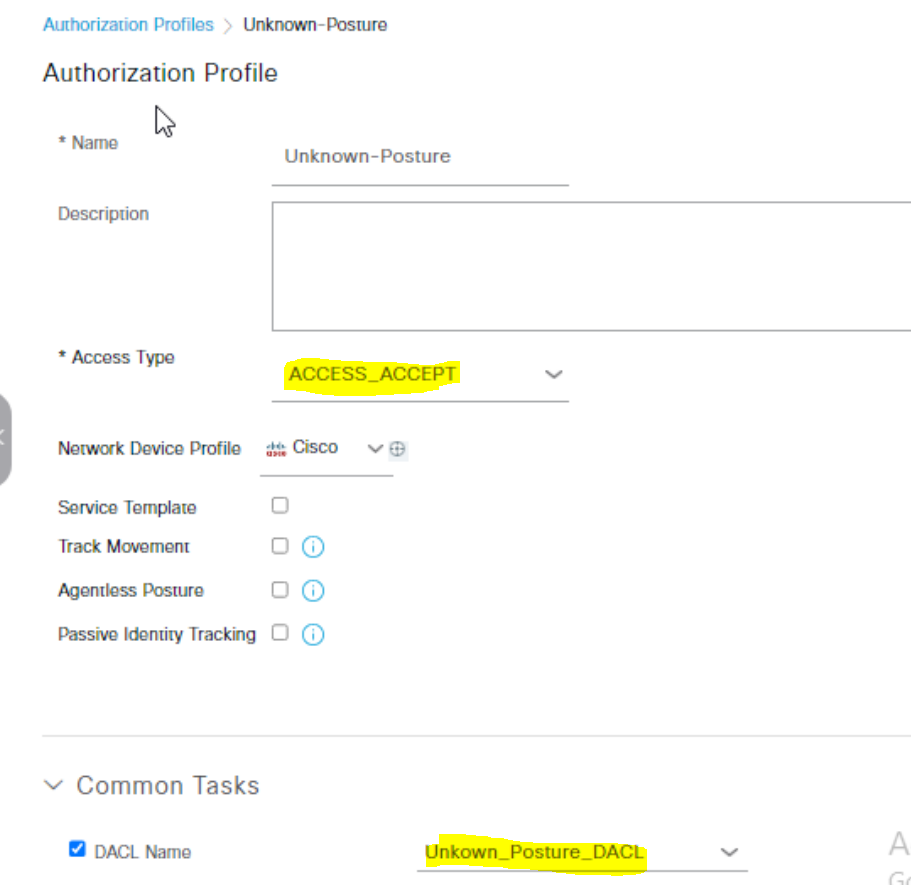Image resolution: width=911 pixels, height=885 pixels.
Task: Click the Agentless Posture info icon
Action: [x=313, y=591]
